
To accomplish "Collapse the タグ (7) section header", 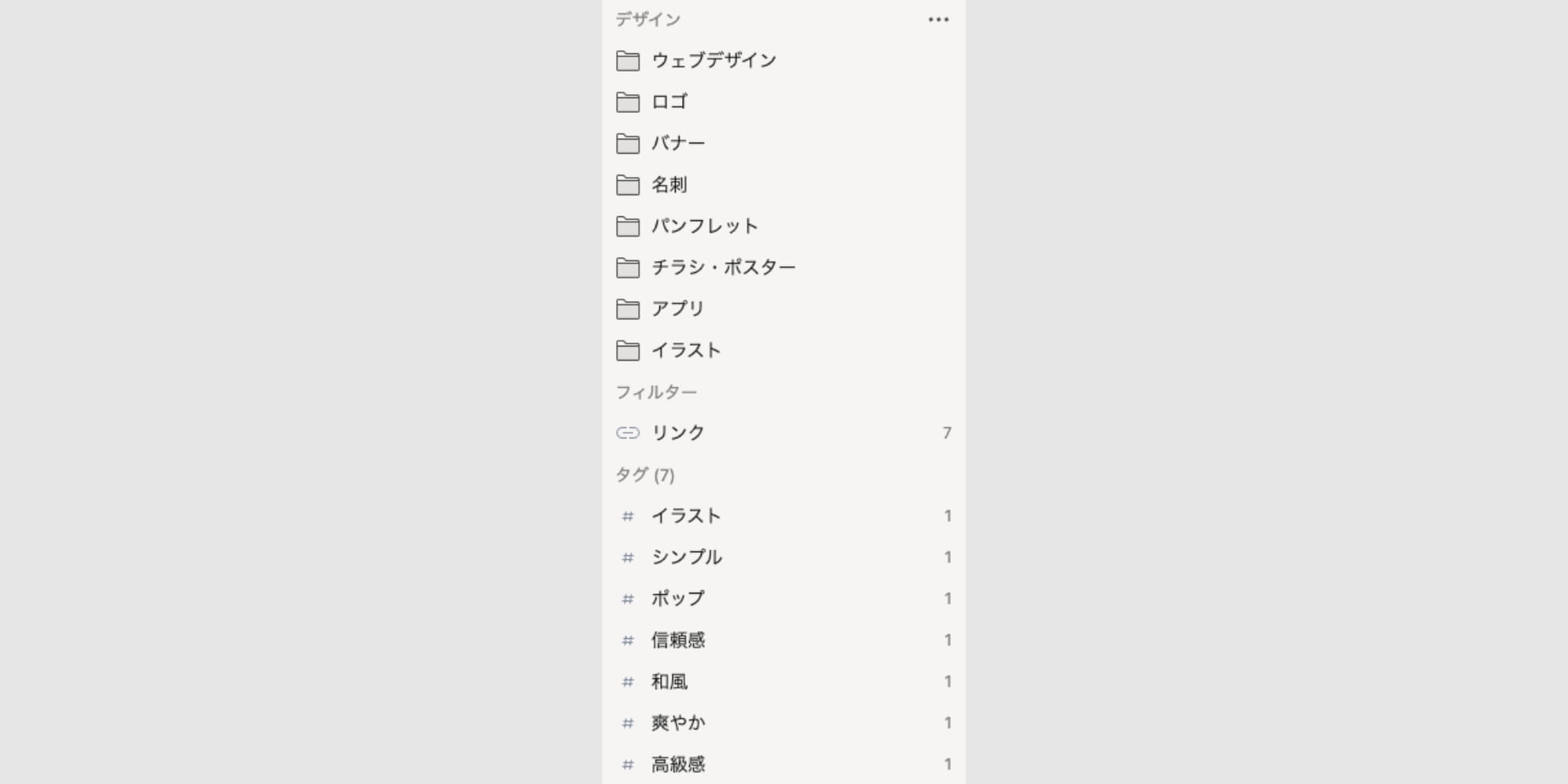I will [x=644, y=474].
